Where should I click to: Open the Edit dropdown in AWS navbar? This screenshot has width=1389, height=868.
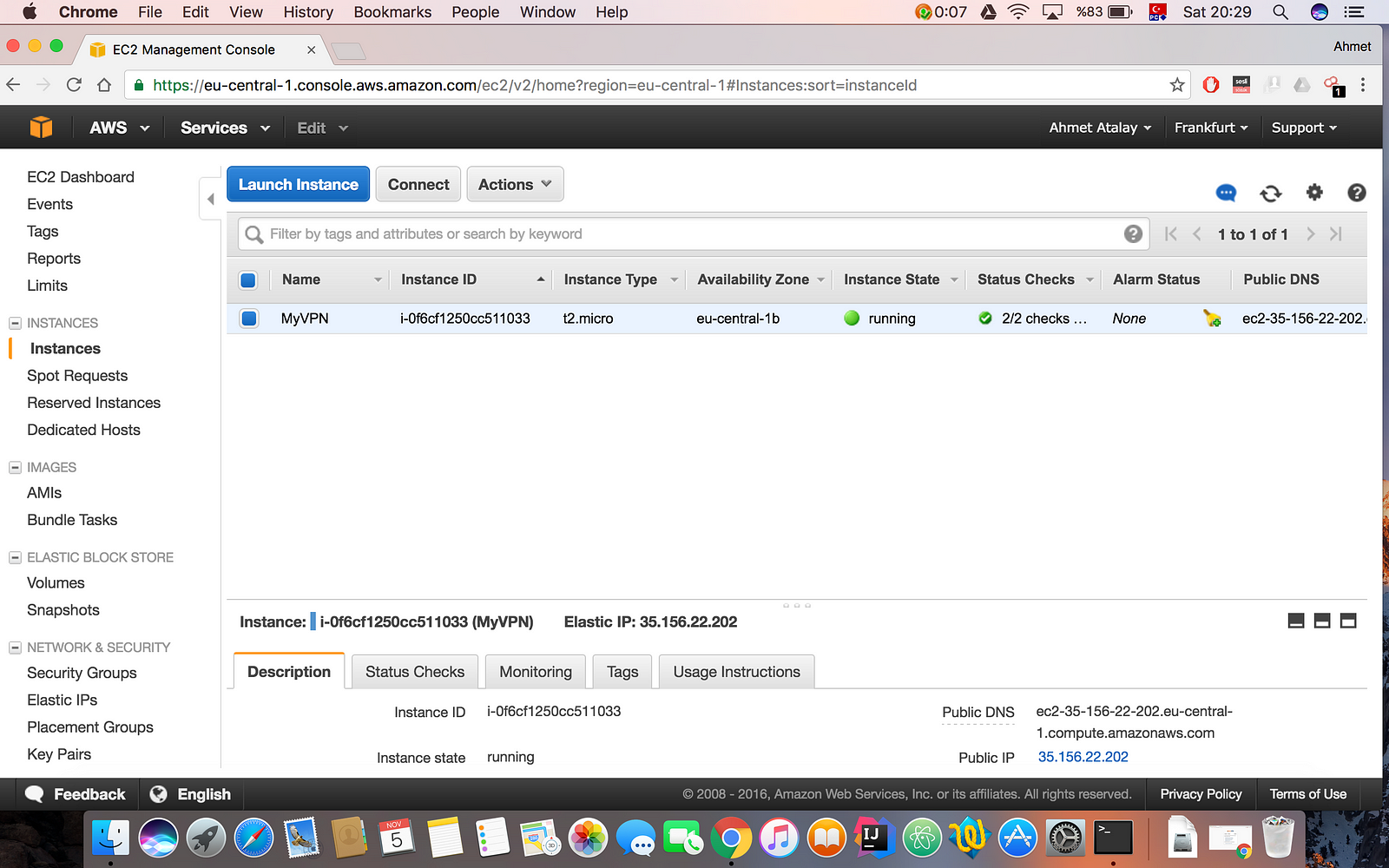322,128
